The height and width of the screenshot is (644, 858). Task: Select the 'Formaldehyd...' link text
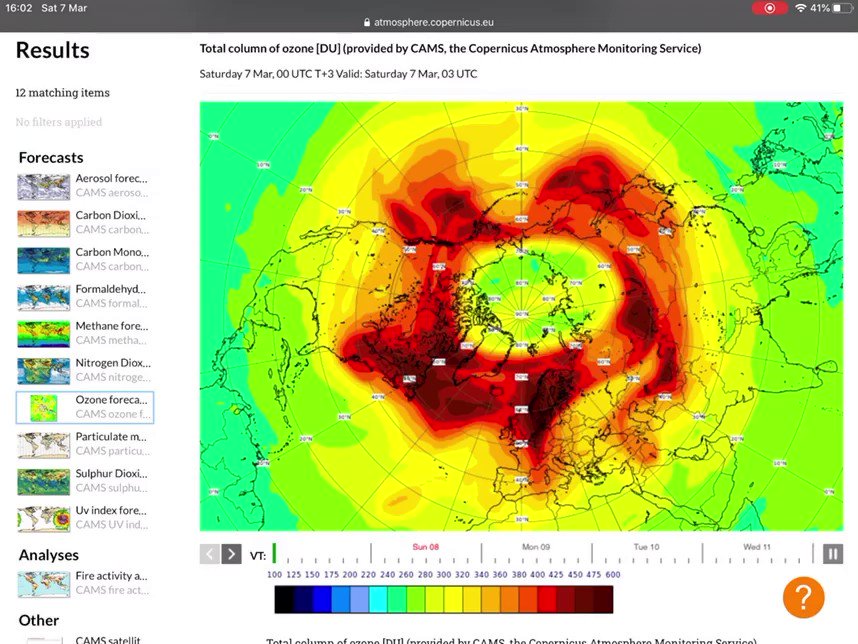tap(111, 289)
